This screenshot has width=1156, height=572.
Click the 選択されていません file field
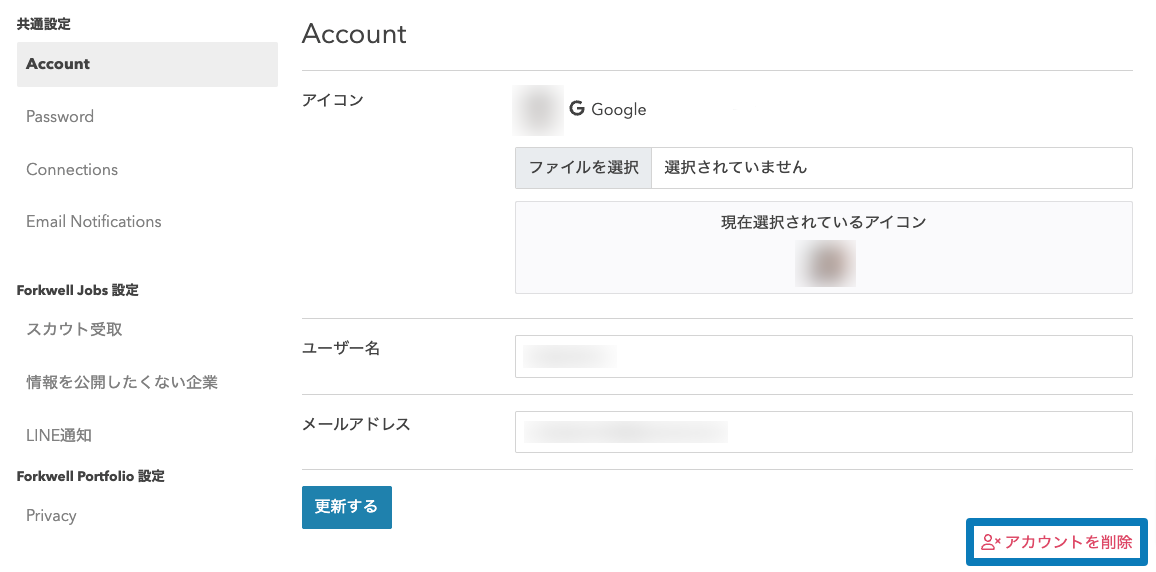click(892, 167)
